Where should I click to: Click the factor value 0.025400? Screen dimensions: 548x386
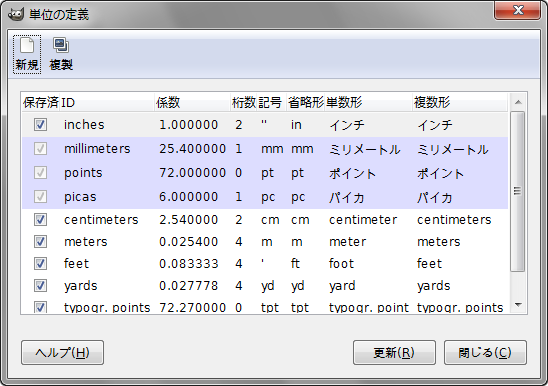coord(189,242)
